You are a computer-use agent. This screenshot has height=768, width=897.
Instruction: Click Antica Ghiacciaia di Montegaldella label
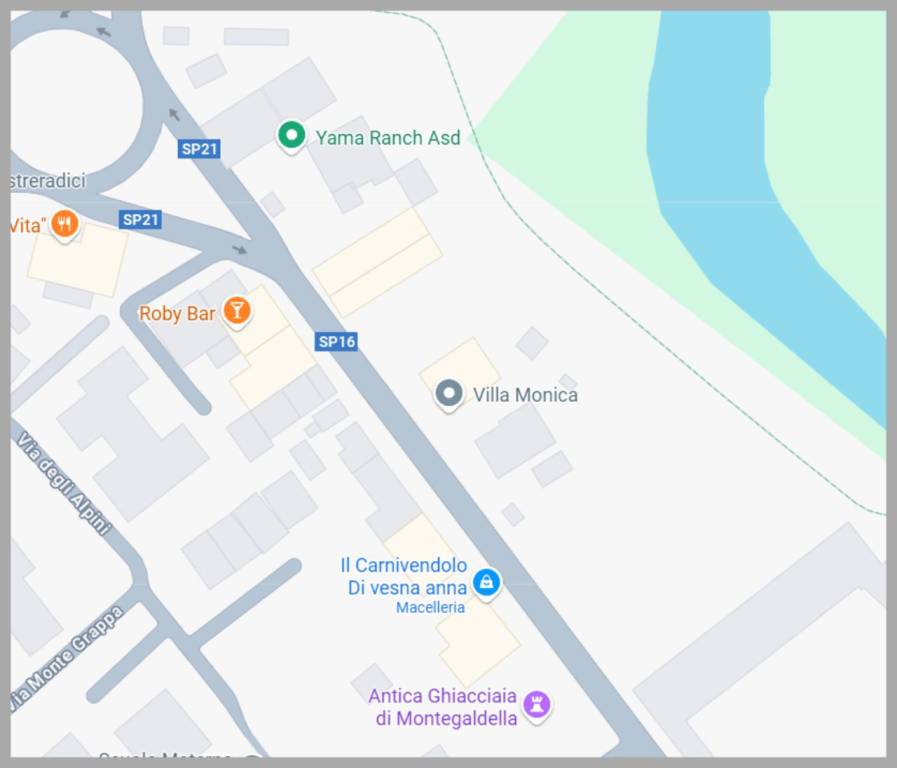443,707
